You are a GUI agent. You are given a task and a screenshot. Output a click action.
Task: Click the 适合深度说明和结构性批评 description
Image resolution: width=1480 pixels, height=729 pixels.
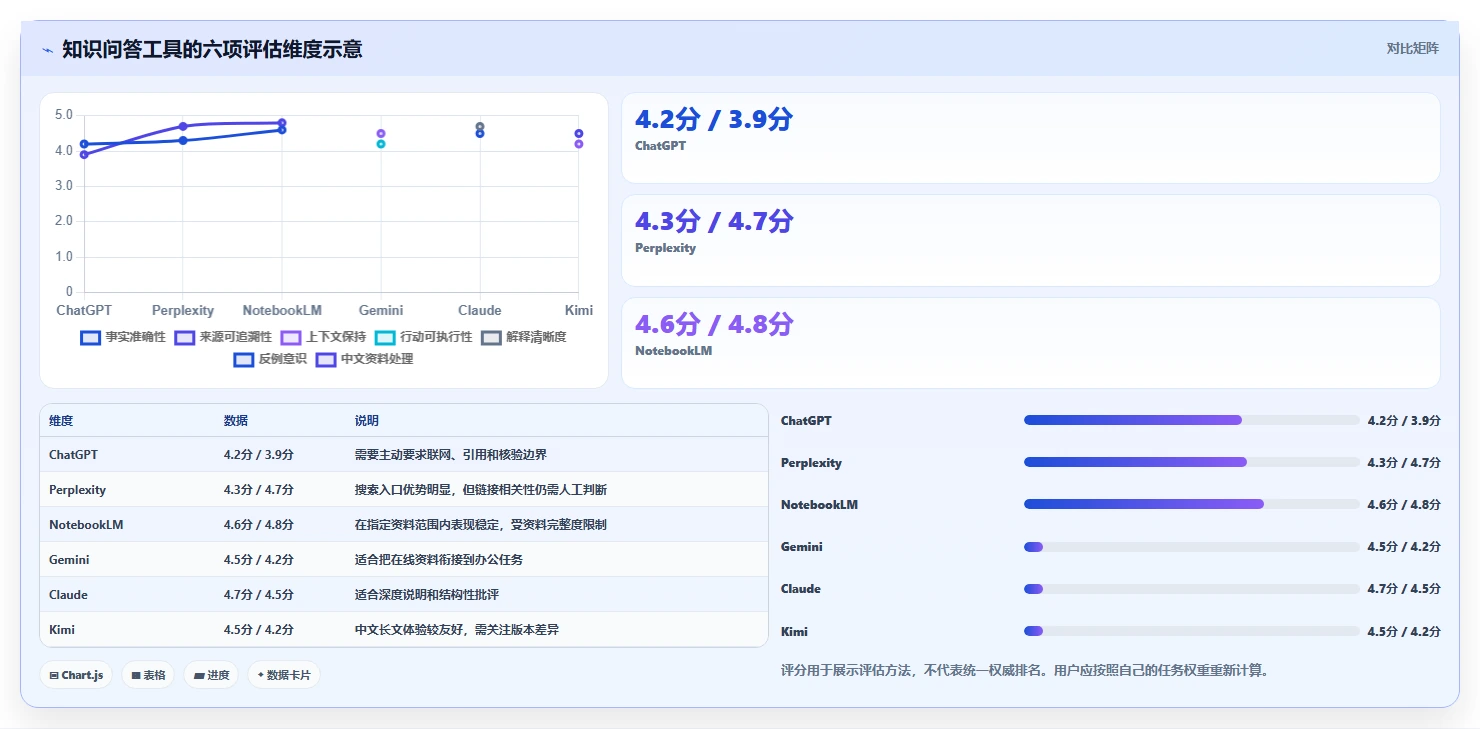pyautogui.click(x=427, y=595)
